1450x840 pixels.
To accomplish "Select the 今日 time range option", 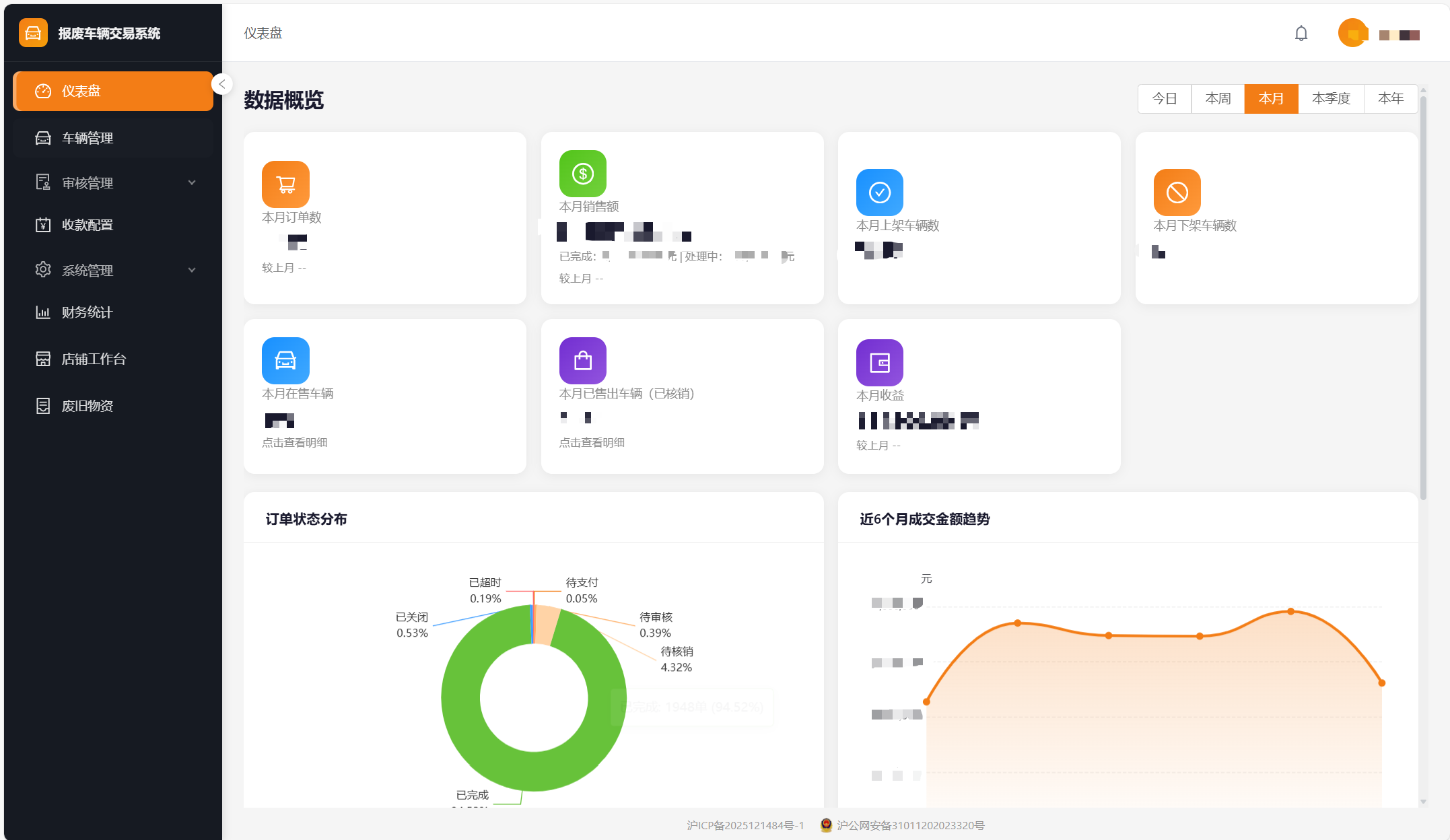I will click(x=1165, y=99).
